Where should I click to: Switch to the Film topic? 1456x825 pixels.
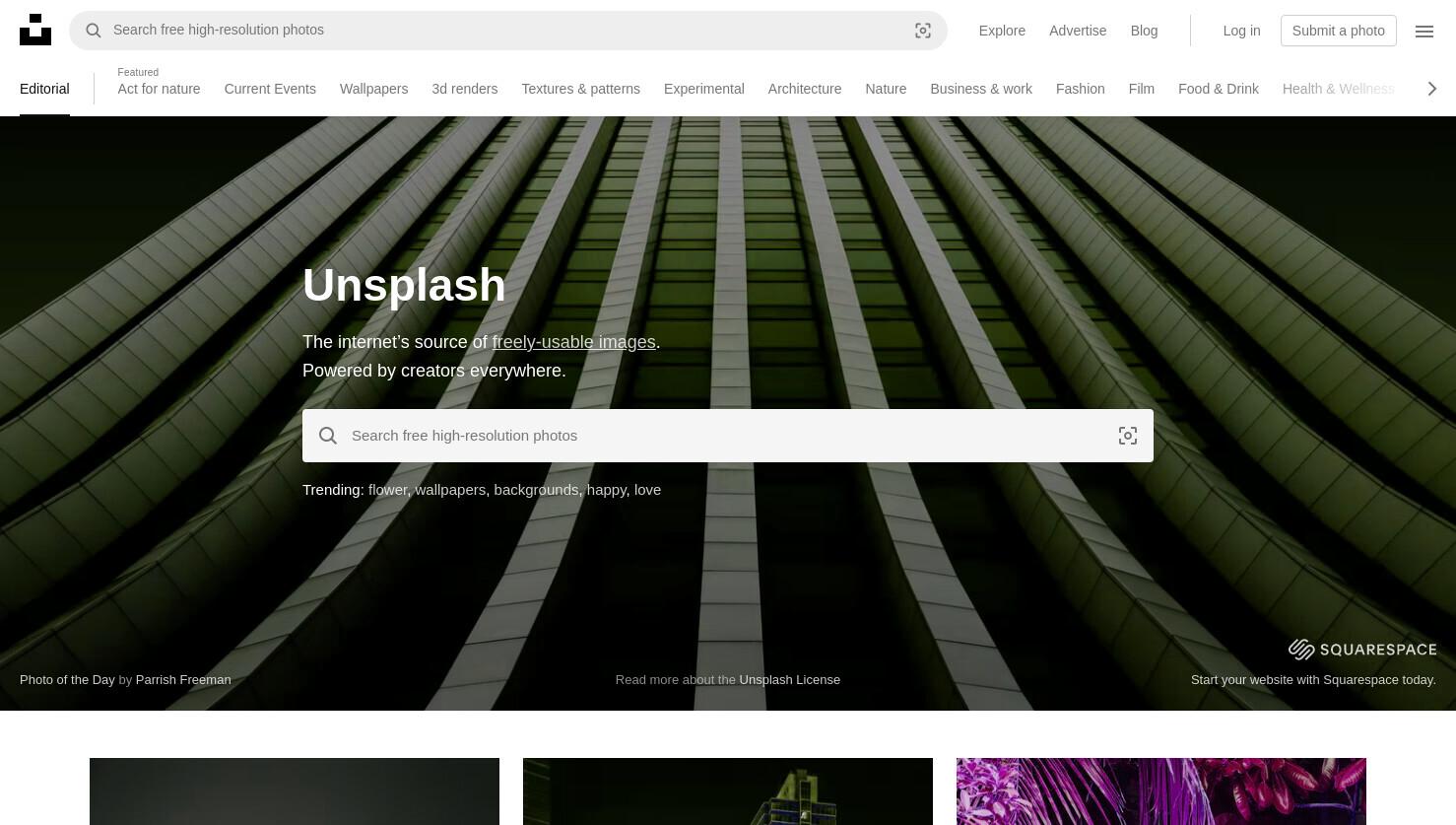pyautogui.click(x=1141, y=89)
